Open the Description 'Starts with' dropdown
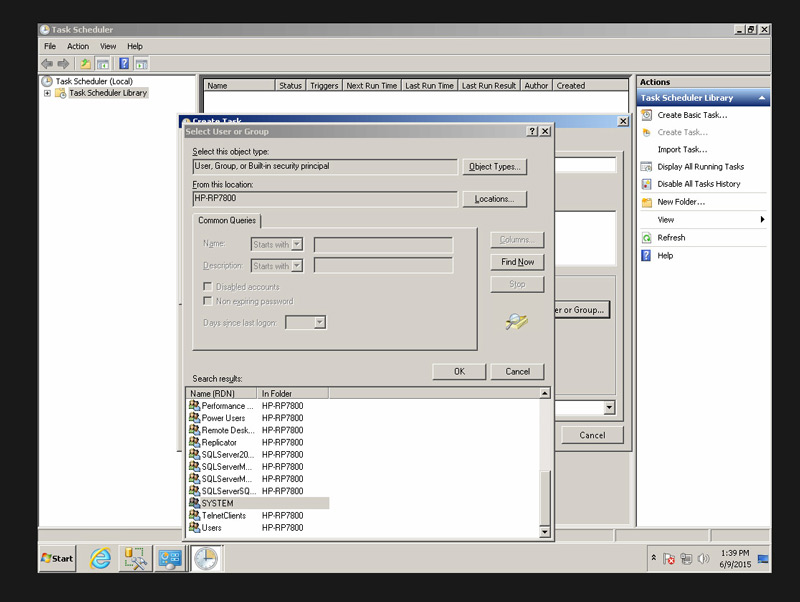This screenshot has width=800, height=602. 296,266
